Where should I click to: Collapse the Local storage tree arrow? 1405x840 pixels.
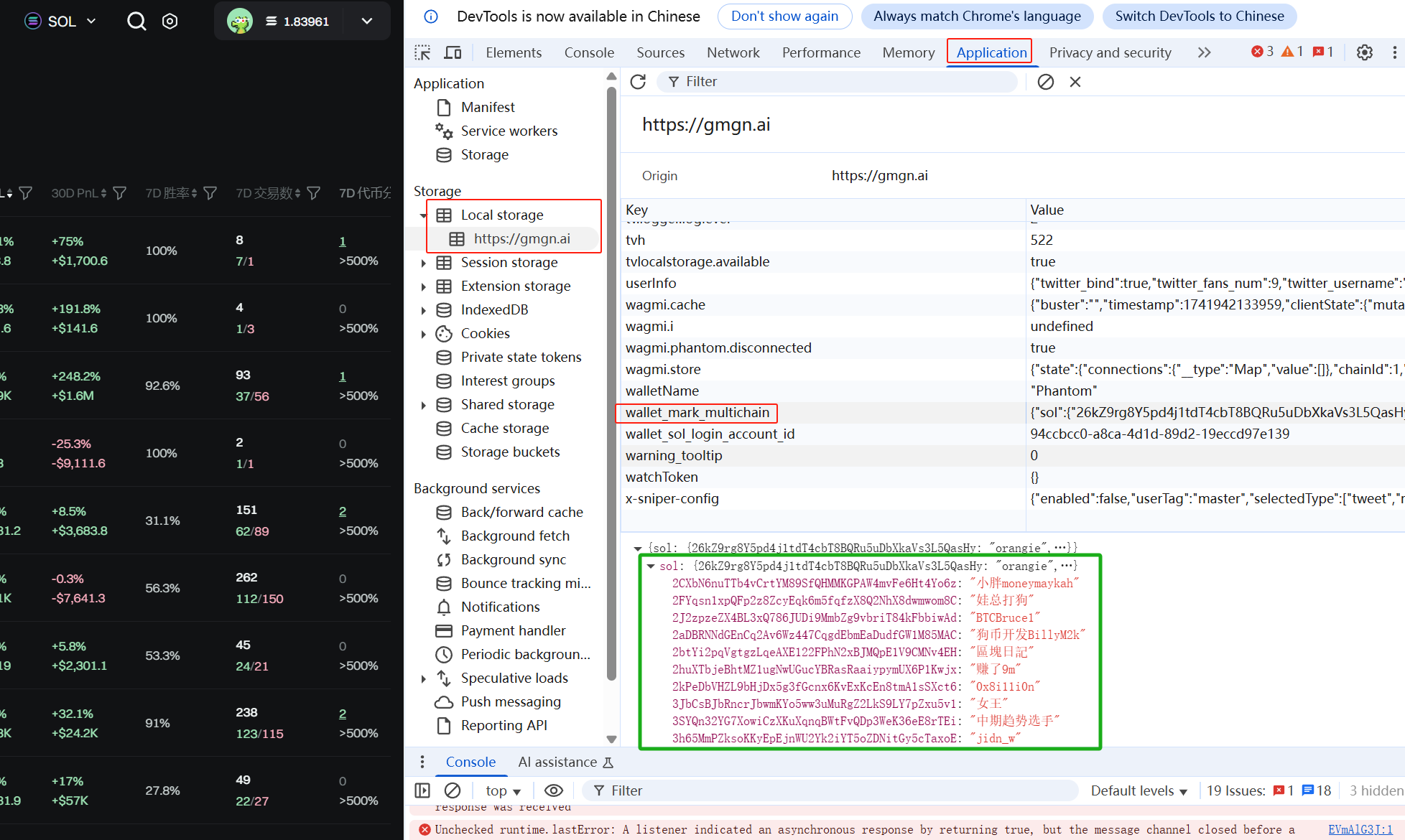423,215
